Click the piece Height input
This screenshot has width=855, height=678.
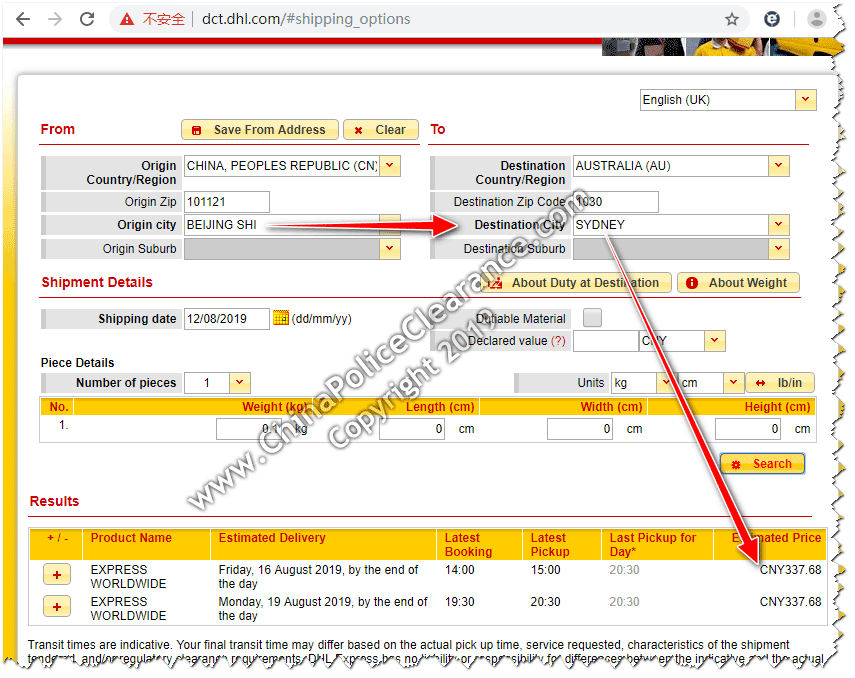click(x=748, y=429)
